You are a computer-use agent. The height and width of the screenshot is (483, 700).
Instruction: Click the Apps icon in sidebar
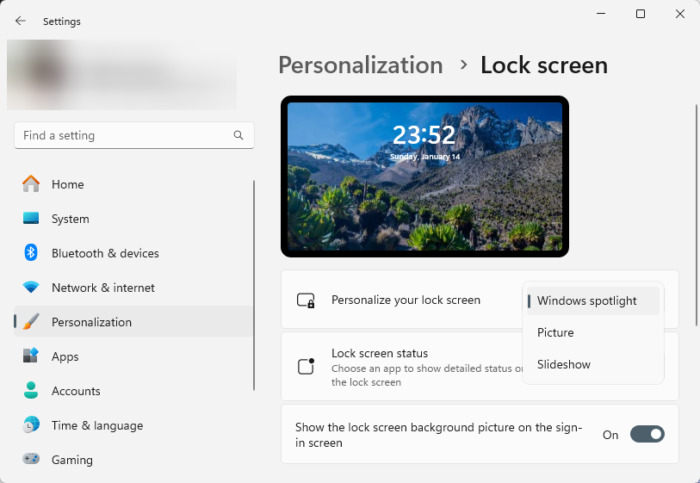pos(31,356)
